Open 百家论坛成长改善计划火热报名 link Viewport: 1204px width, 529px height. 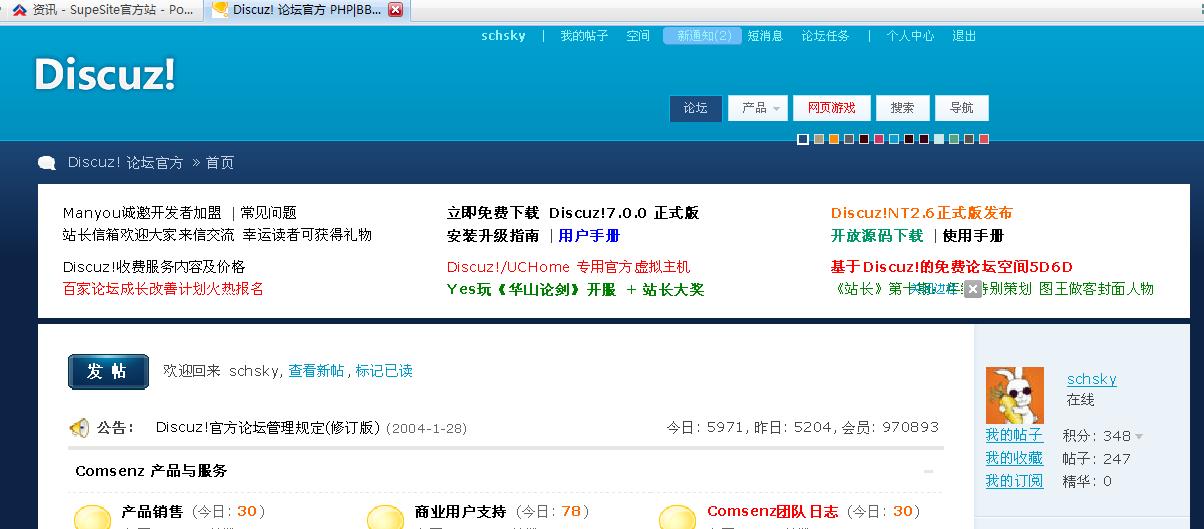[x=163, y=289]
